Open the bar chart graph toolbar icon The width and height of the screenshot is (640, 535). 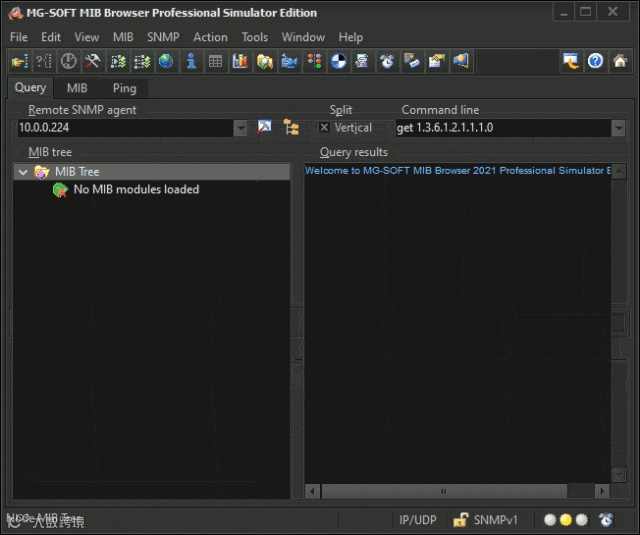click(240, 61)
